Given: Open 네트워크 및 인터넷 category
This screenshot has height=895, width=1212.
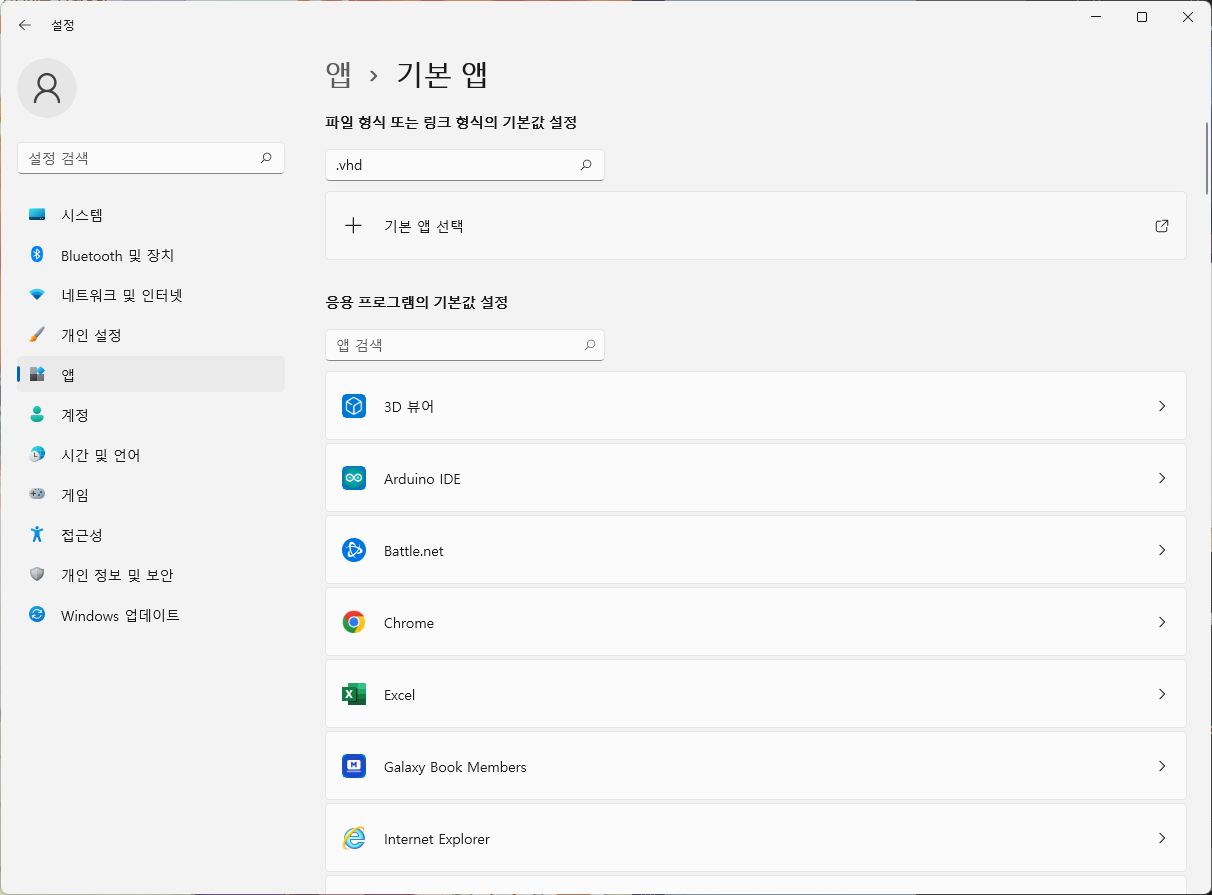Looking at the screenshot, I should [151, 295].
